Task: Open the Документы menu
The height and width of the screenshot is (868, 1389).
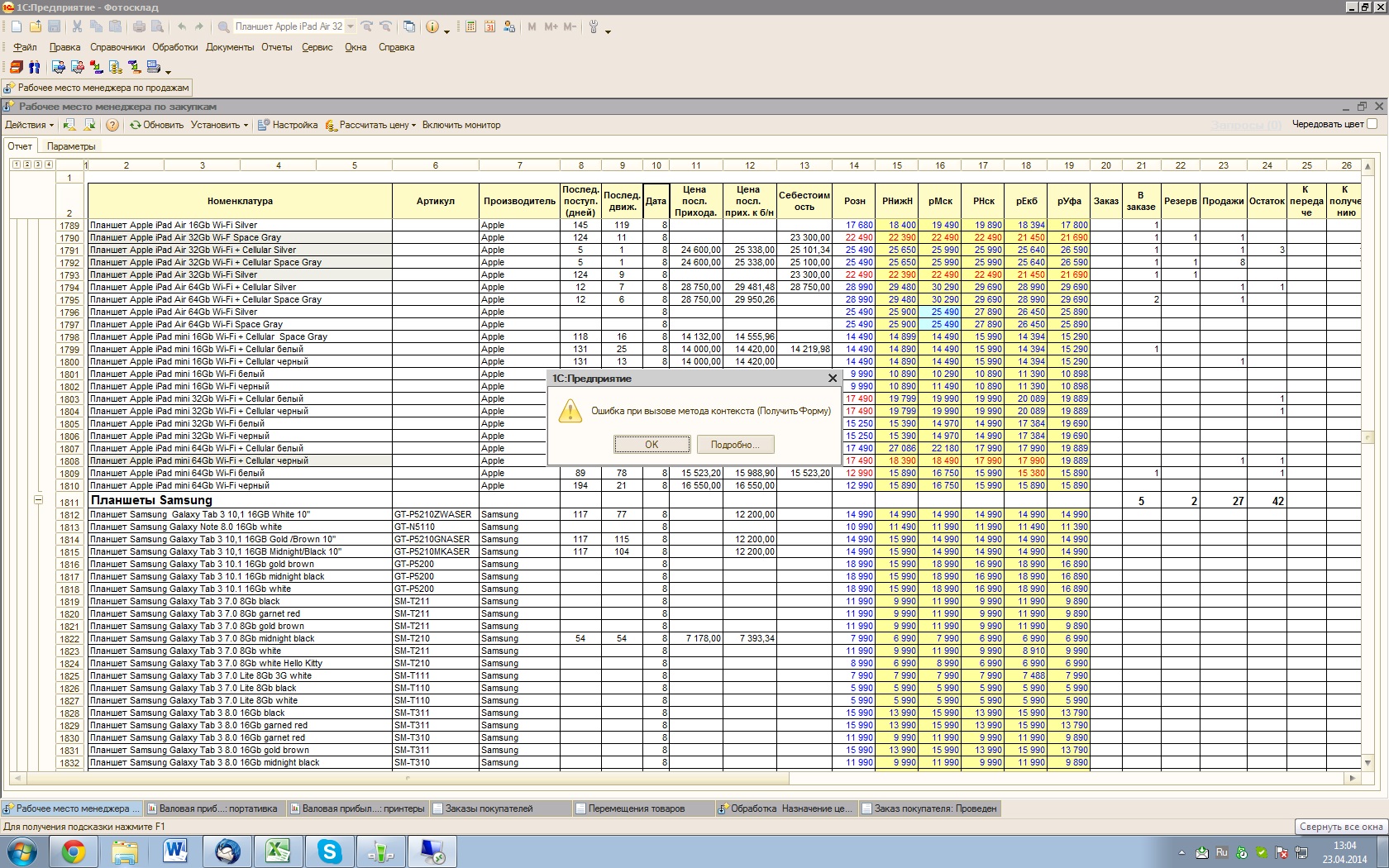Action: pyautogui.click(x=230, y=47)
